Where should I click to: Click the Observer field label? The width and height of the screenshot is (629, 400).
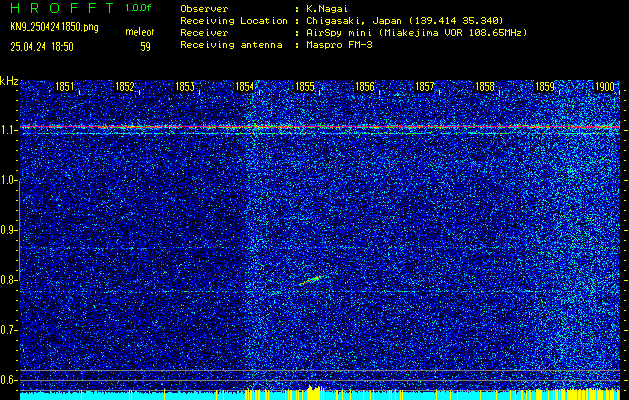coord(204,9)
